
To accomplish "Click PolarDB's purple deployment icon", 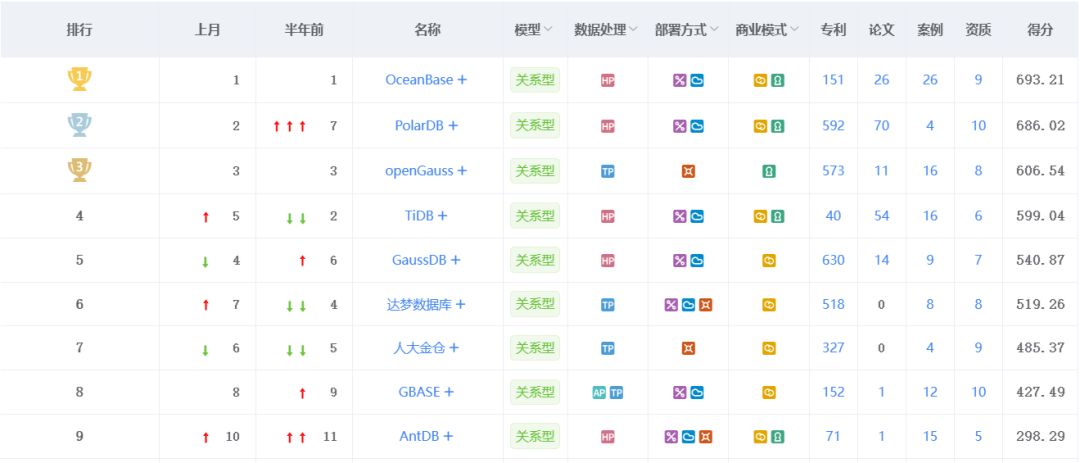I will click(x=680, y=126).
